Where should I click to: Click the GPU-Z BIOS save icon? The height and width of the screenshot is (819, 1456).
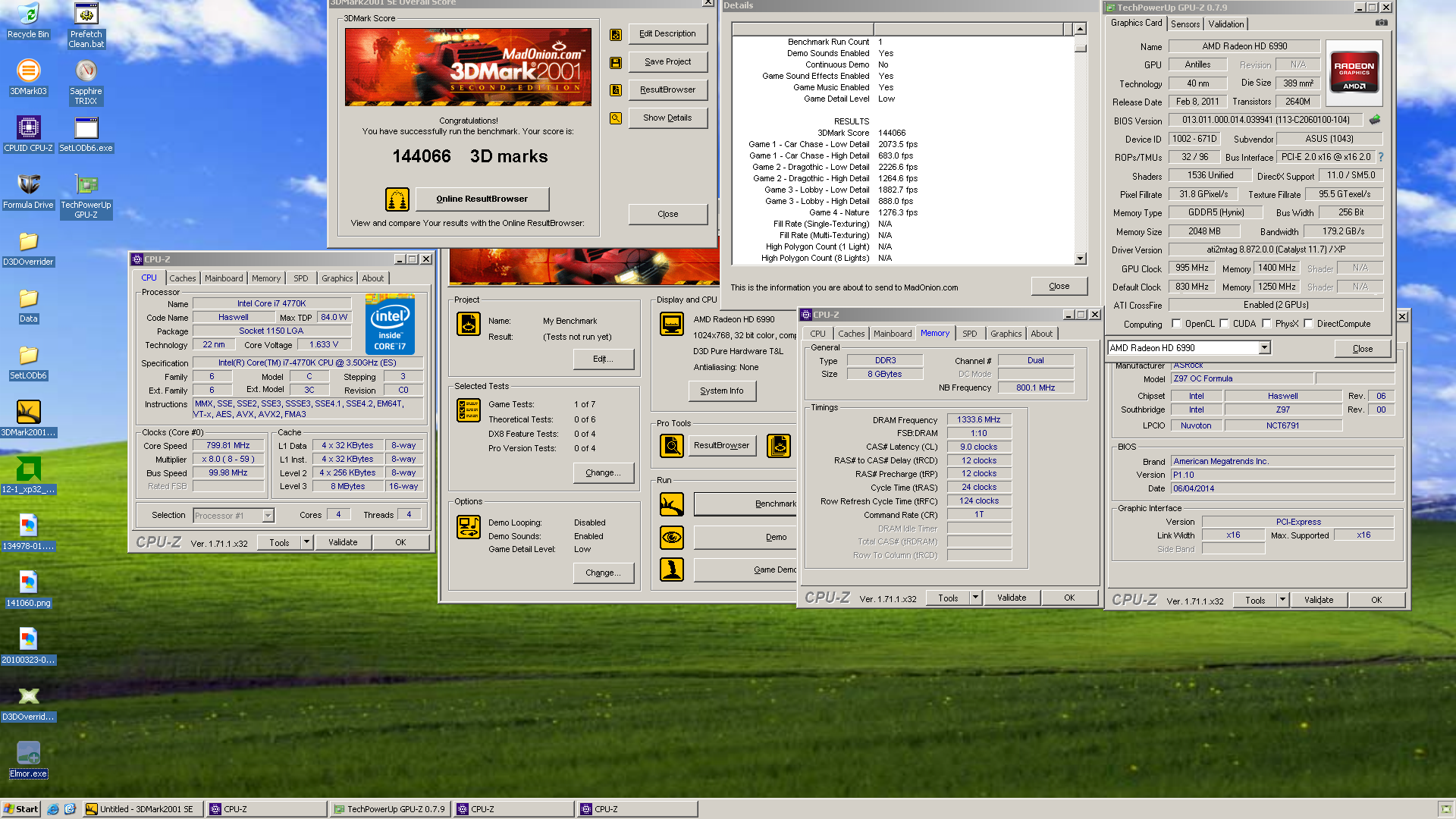(x=1374, y=120)
